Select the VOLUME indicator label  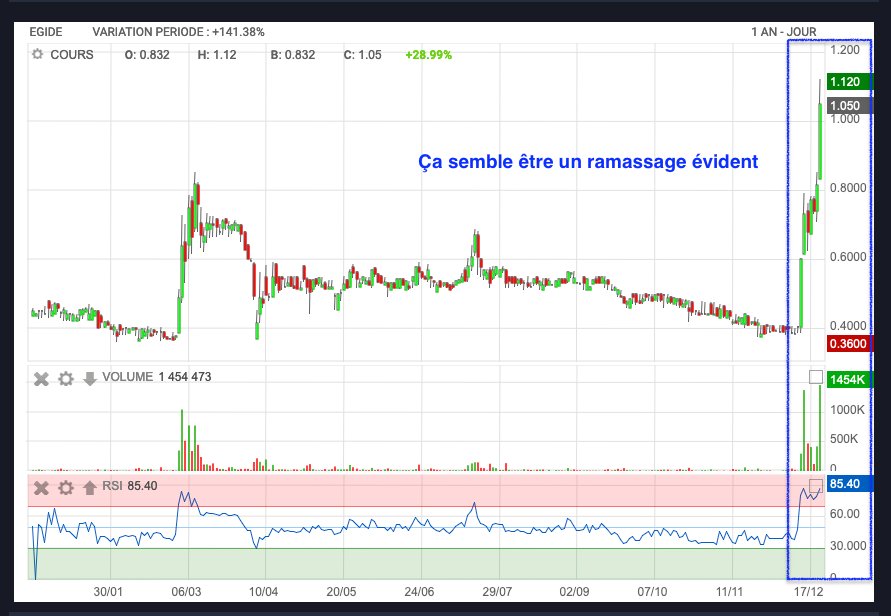[127, 378]
